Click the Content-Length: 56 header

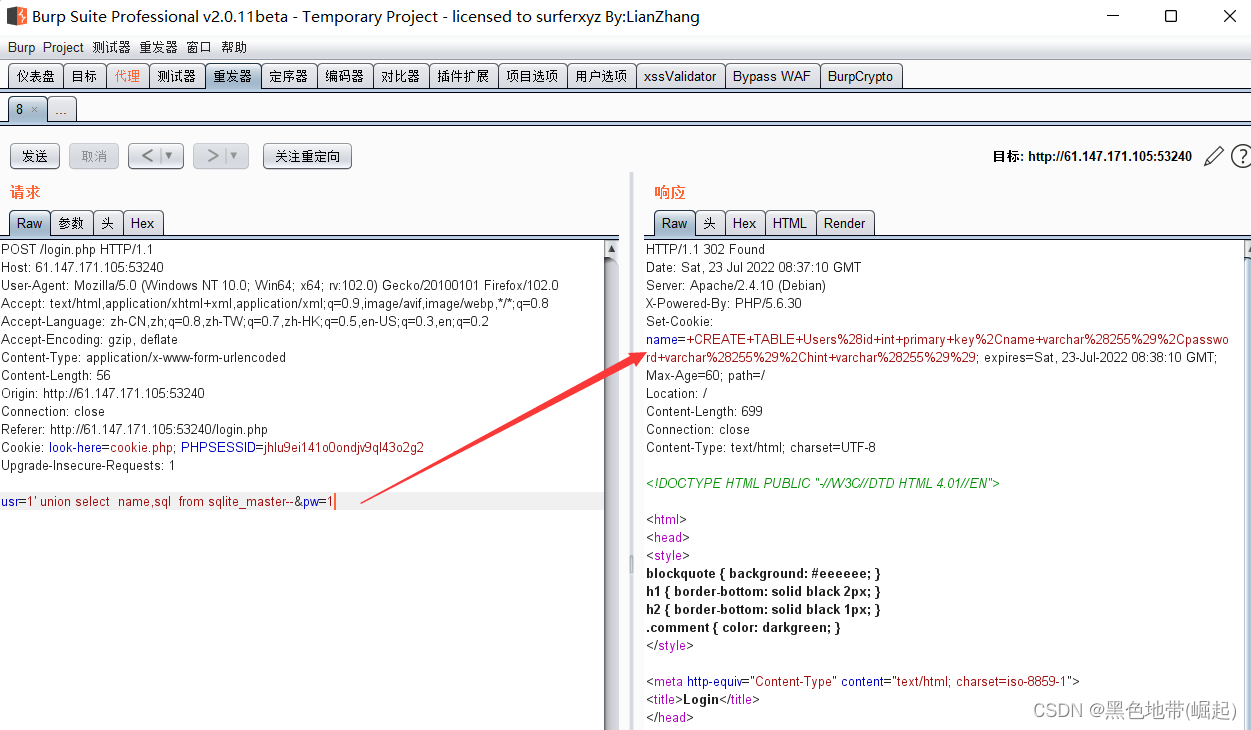(56, 375)
